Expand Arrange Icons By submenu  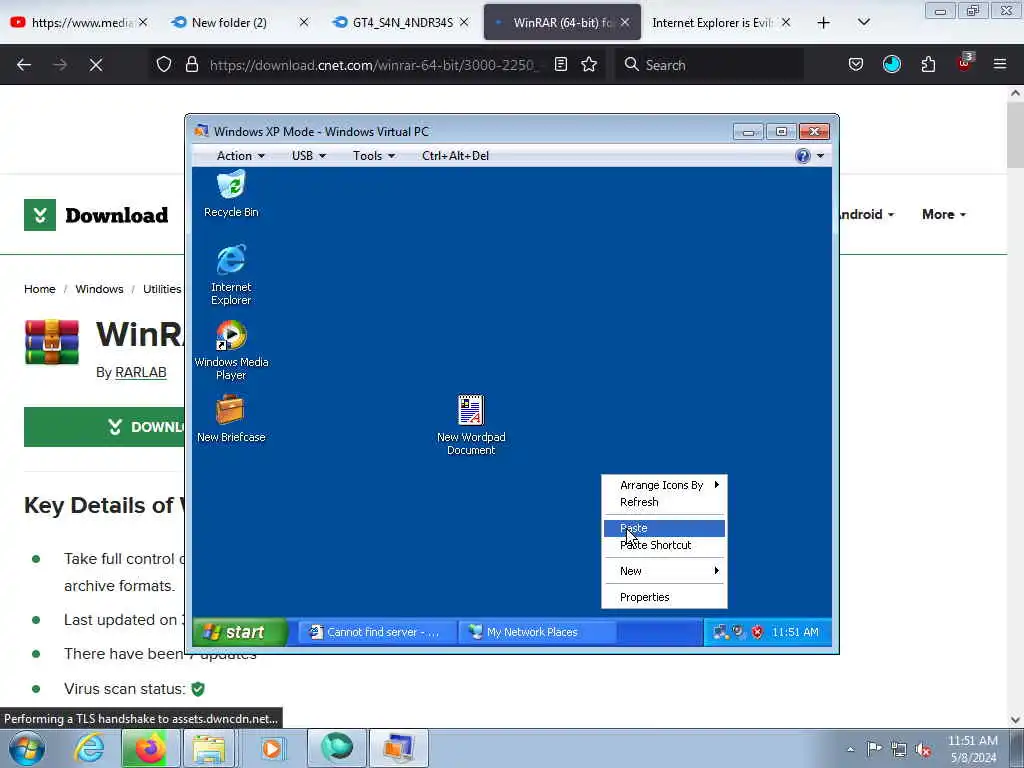tap(664, 485)
